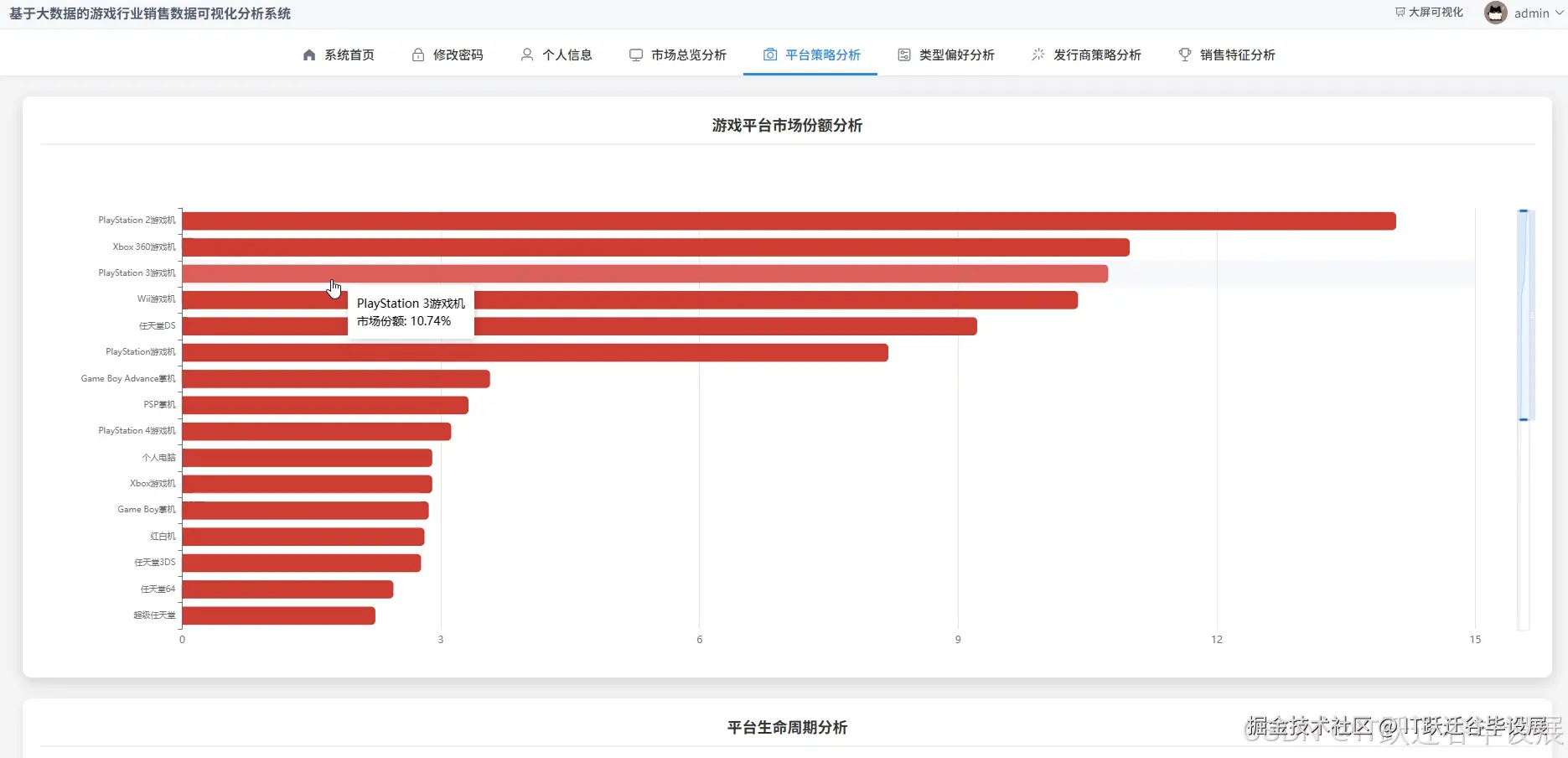Click the Wii游戏机 bar

click(629, 300)
